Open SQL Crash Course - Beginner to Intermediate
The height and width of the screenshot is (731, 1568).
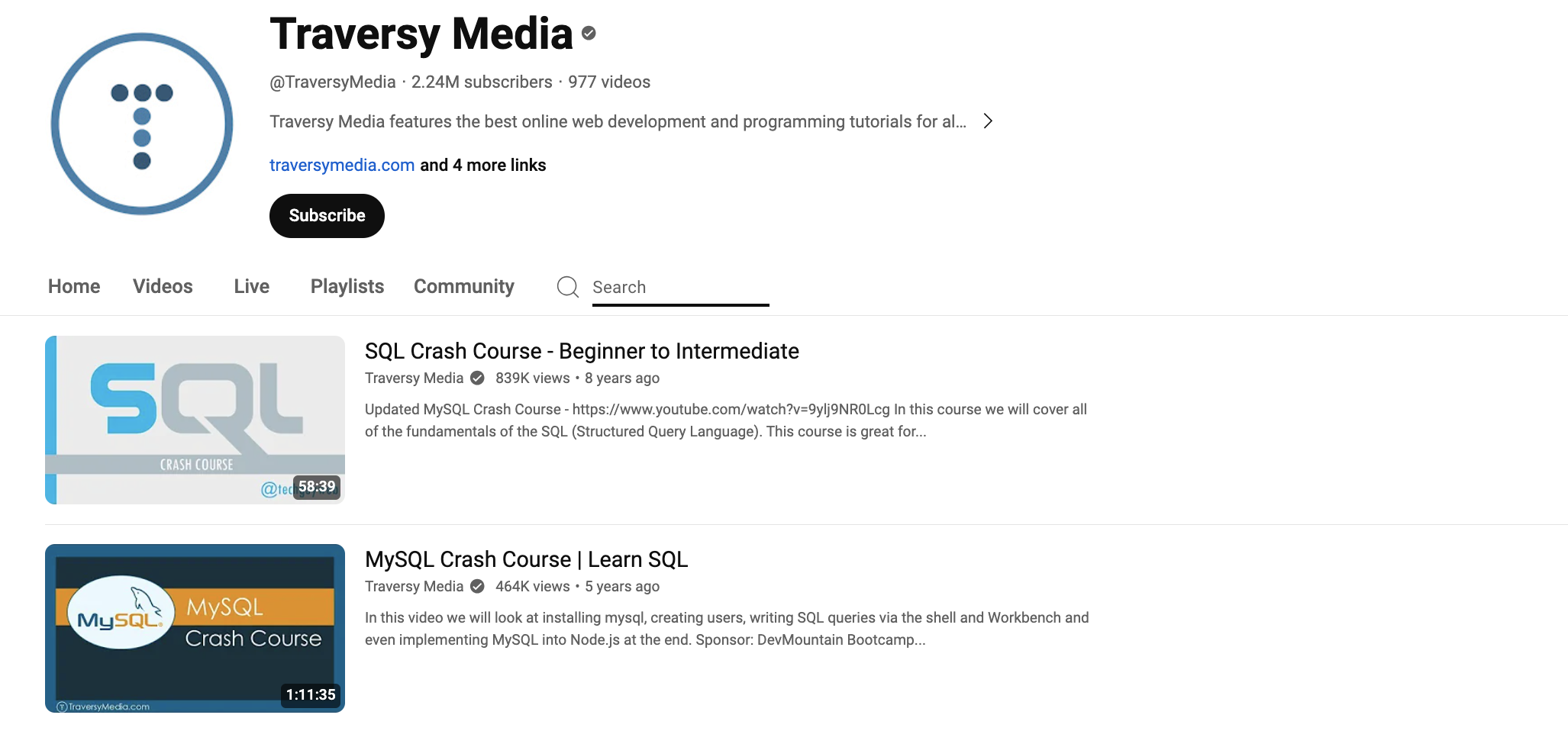coord(580,351)
